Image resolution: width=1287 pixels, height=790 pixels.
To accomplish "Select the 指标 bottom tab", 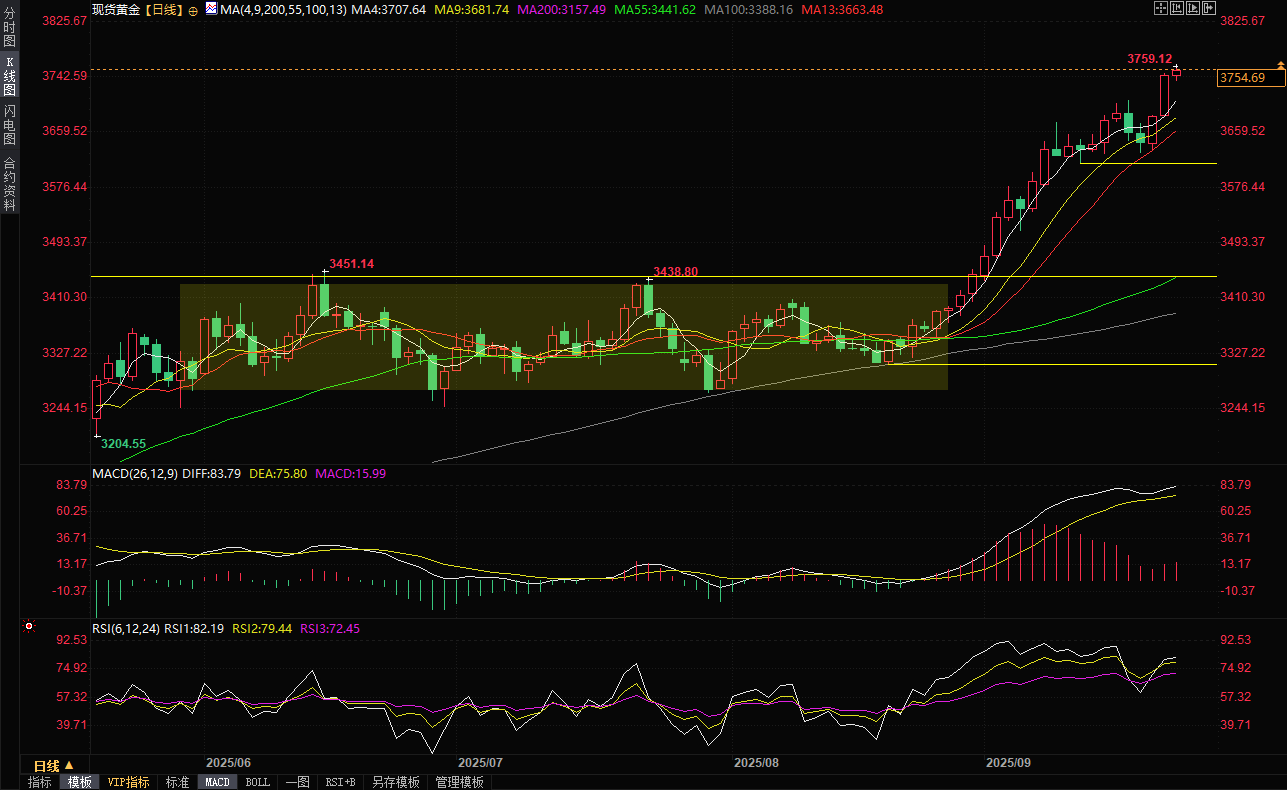I will point(40,782).
